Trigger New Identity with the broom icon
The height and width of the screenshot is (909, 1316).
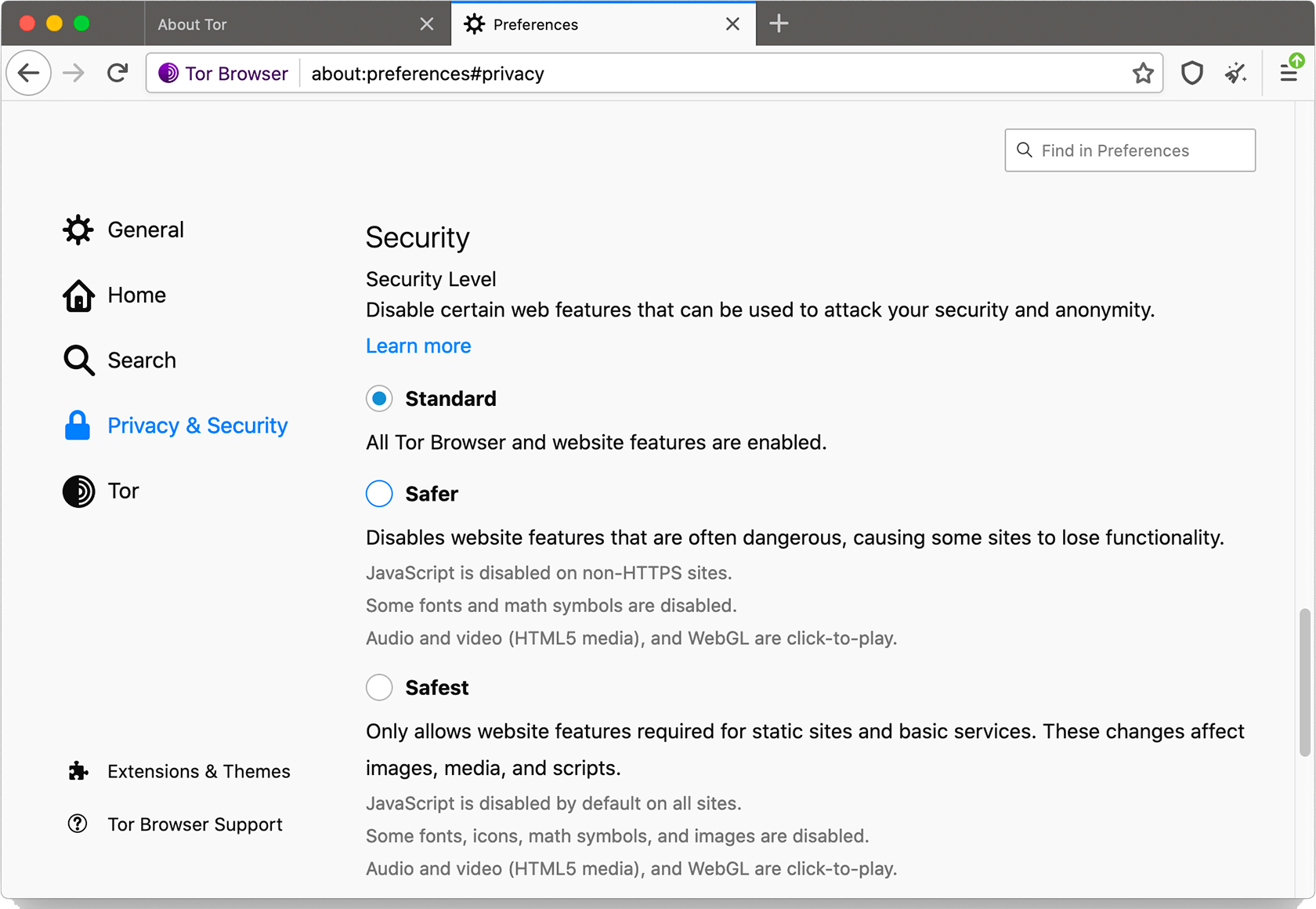point(1235,72)
